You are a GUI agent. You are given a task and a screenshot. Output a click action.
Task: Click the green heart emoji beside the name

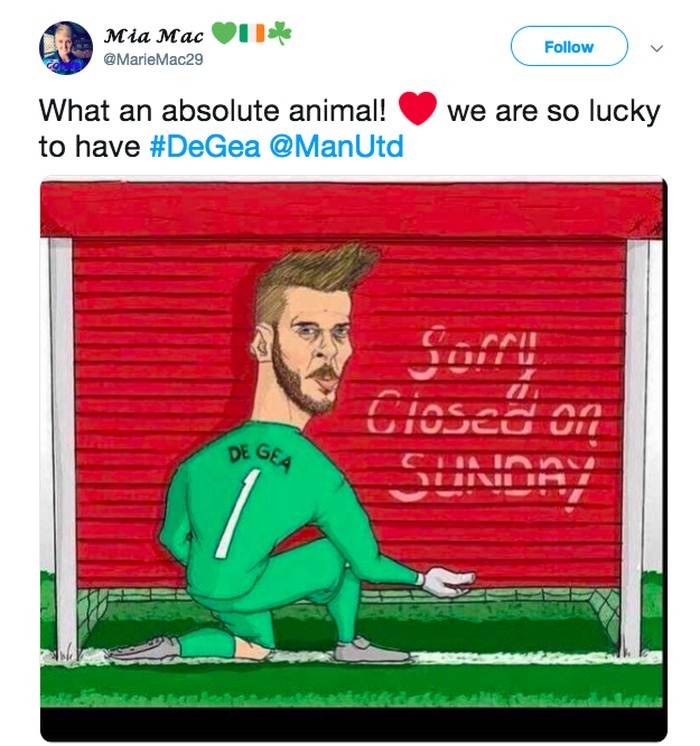(x=223, y=34)
